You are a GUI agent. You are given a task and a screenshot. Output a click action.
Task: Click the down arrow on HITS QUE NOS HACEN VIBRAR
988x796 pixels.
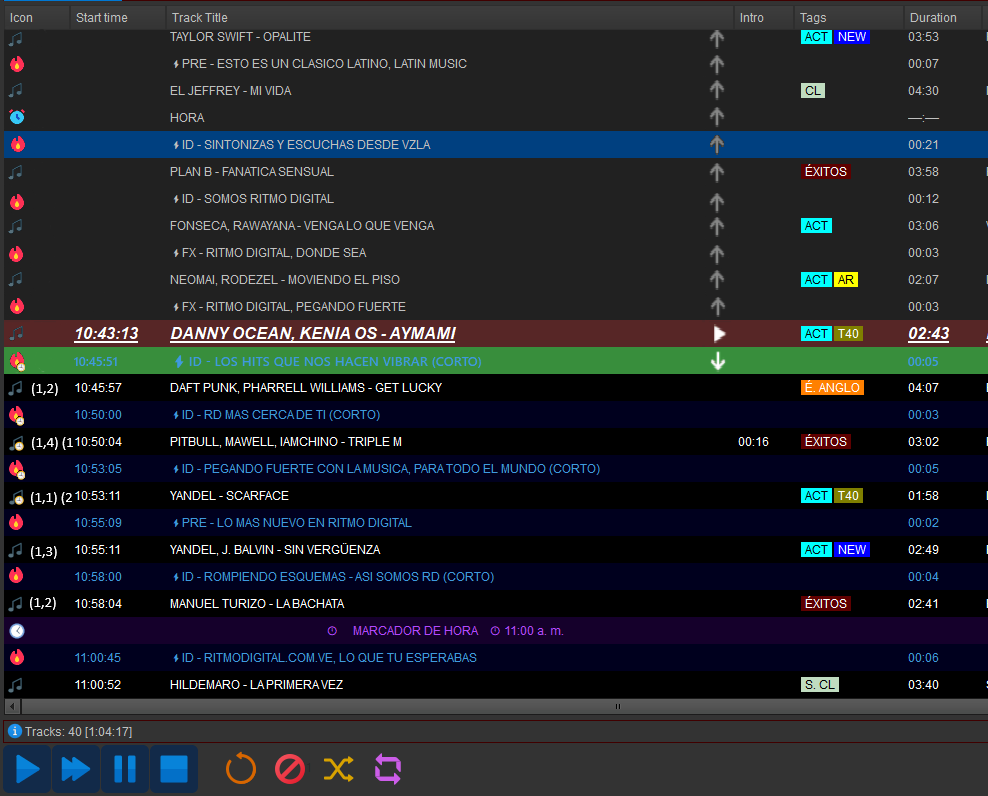(x=717, y=361)
